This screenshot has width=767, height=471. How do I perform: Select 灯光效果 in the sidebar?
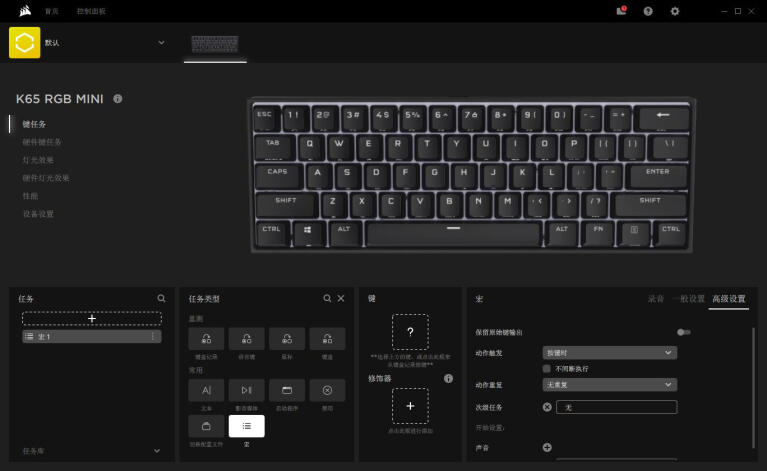tap(38, 160)
